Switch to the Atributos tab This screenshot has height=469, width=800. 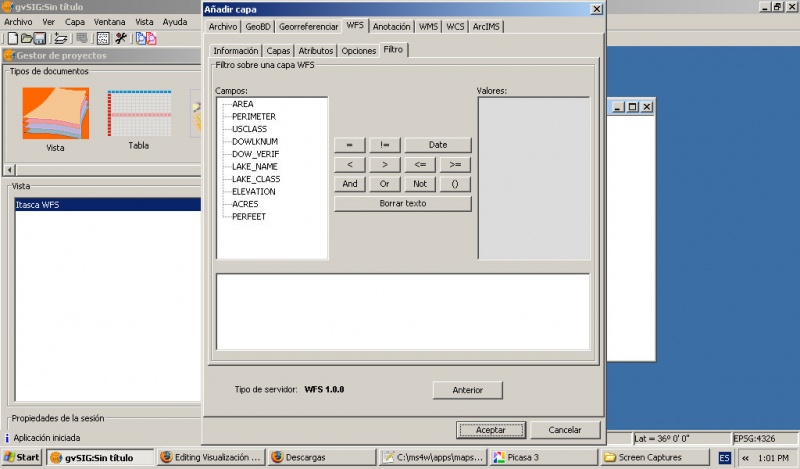[315, 50]
